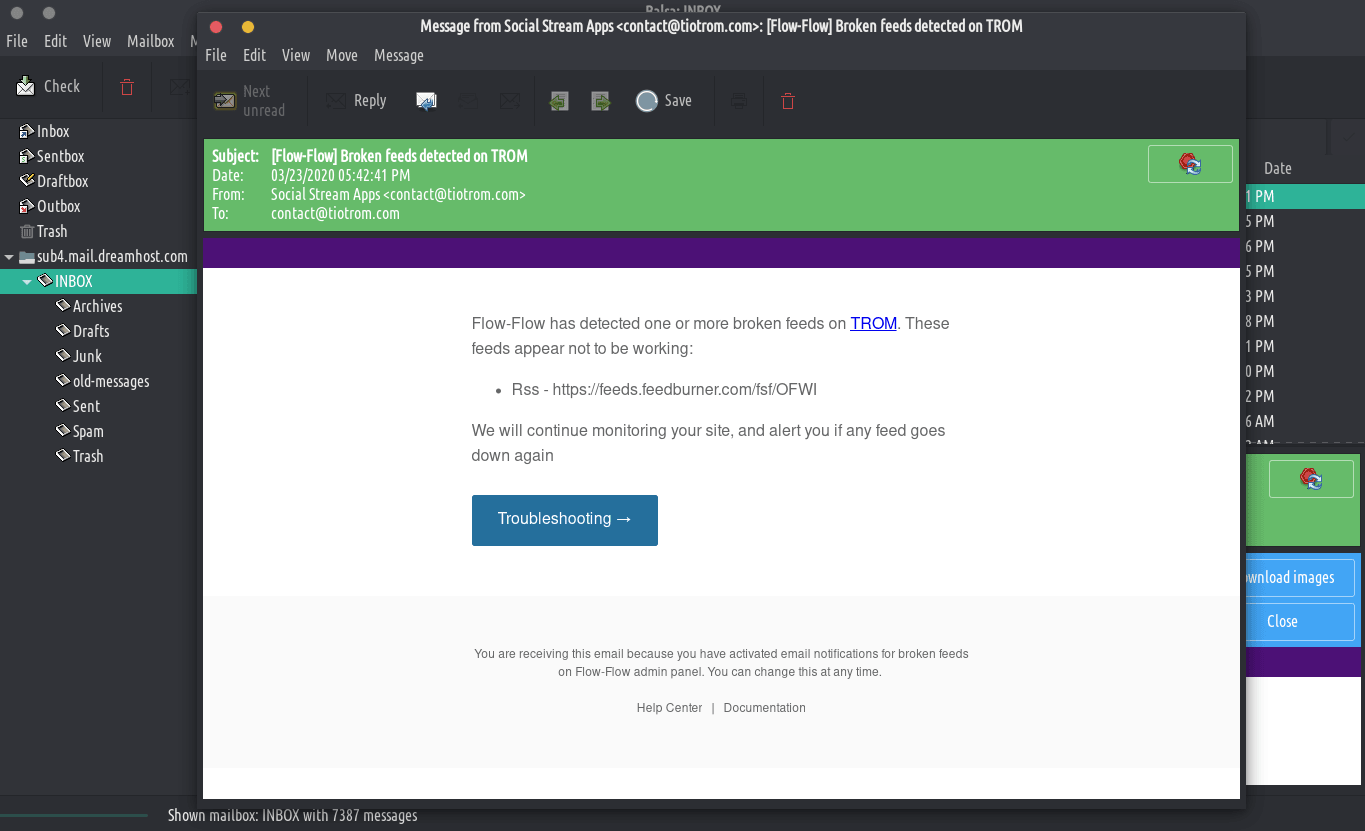Open the TROM hyperlink in email body
The height and width of the screenshot is (831, 1365).
point(873,324)
